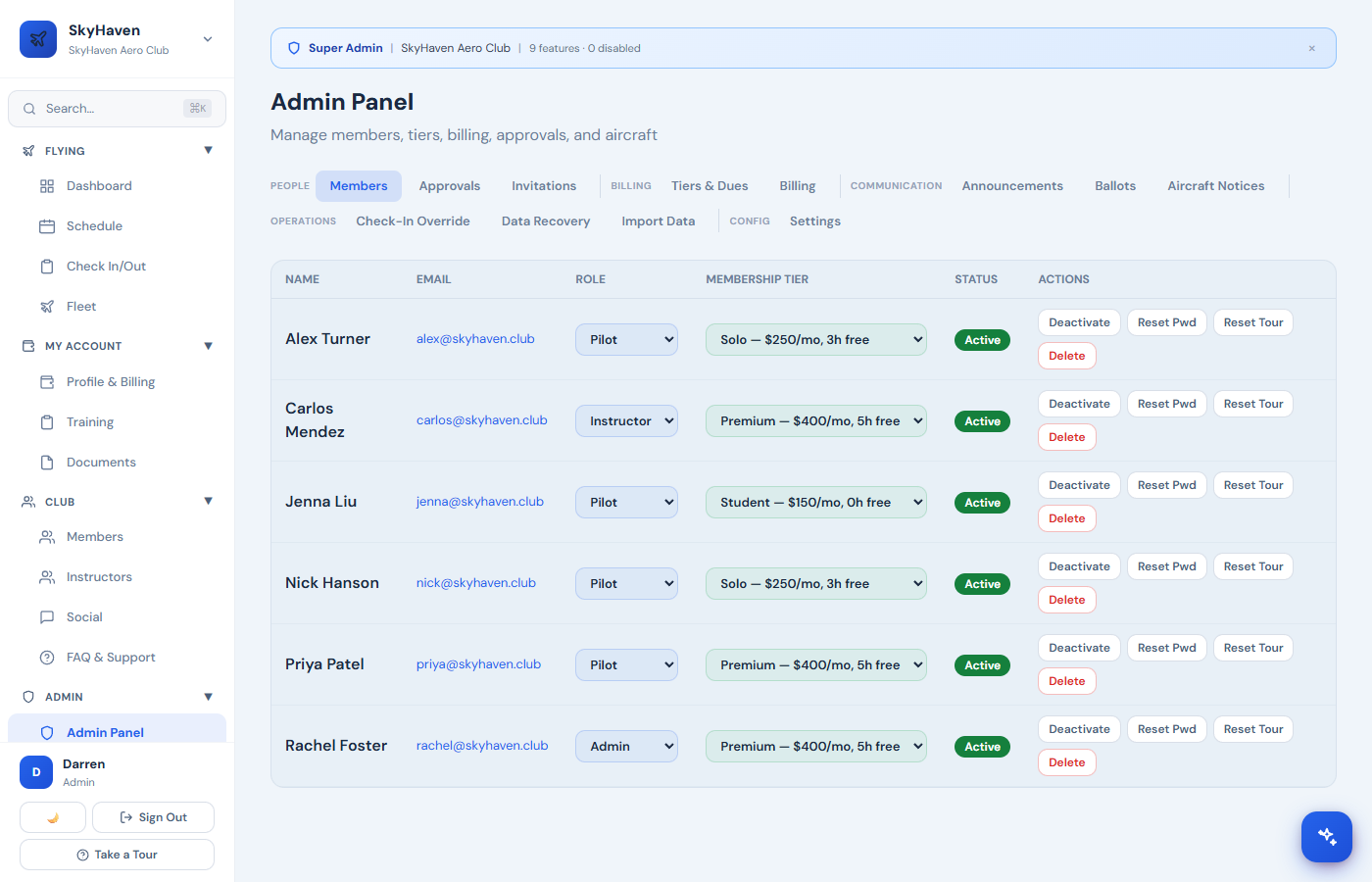The width and height of the screenshot is (1372, 882).
Task: Email Carlos Mendez via his email link
Action: [x=481, y=419]
